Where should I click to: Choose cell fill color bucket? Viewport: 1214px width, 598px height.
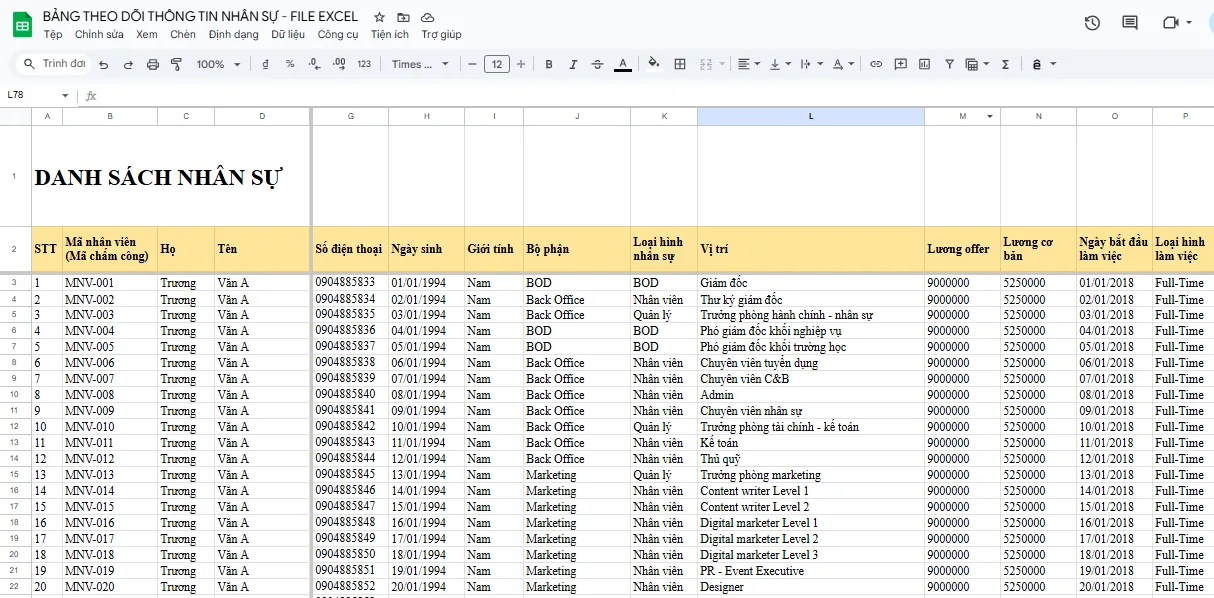tap(654, 64)
